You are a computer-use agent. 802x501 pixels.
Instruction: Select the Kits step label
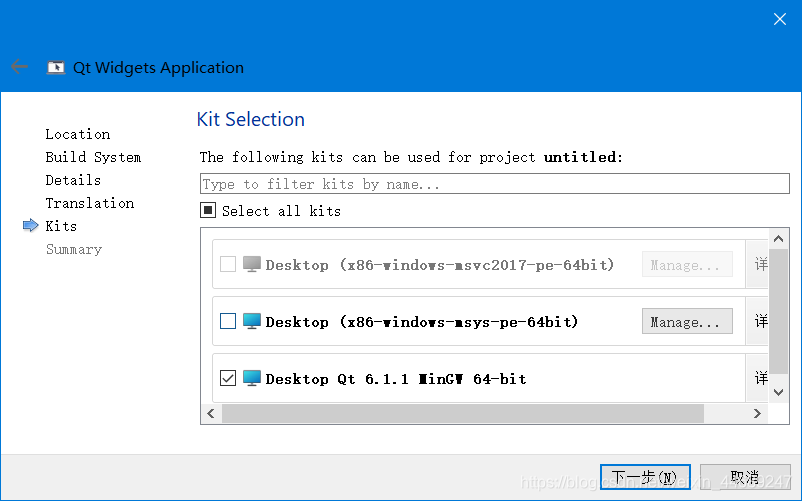point(61,226)
